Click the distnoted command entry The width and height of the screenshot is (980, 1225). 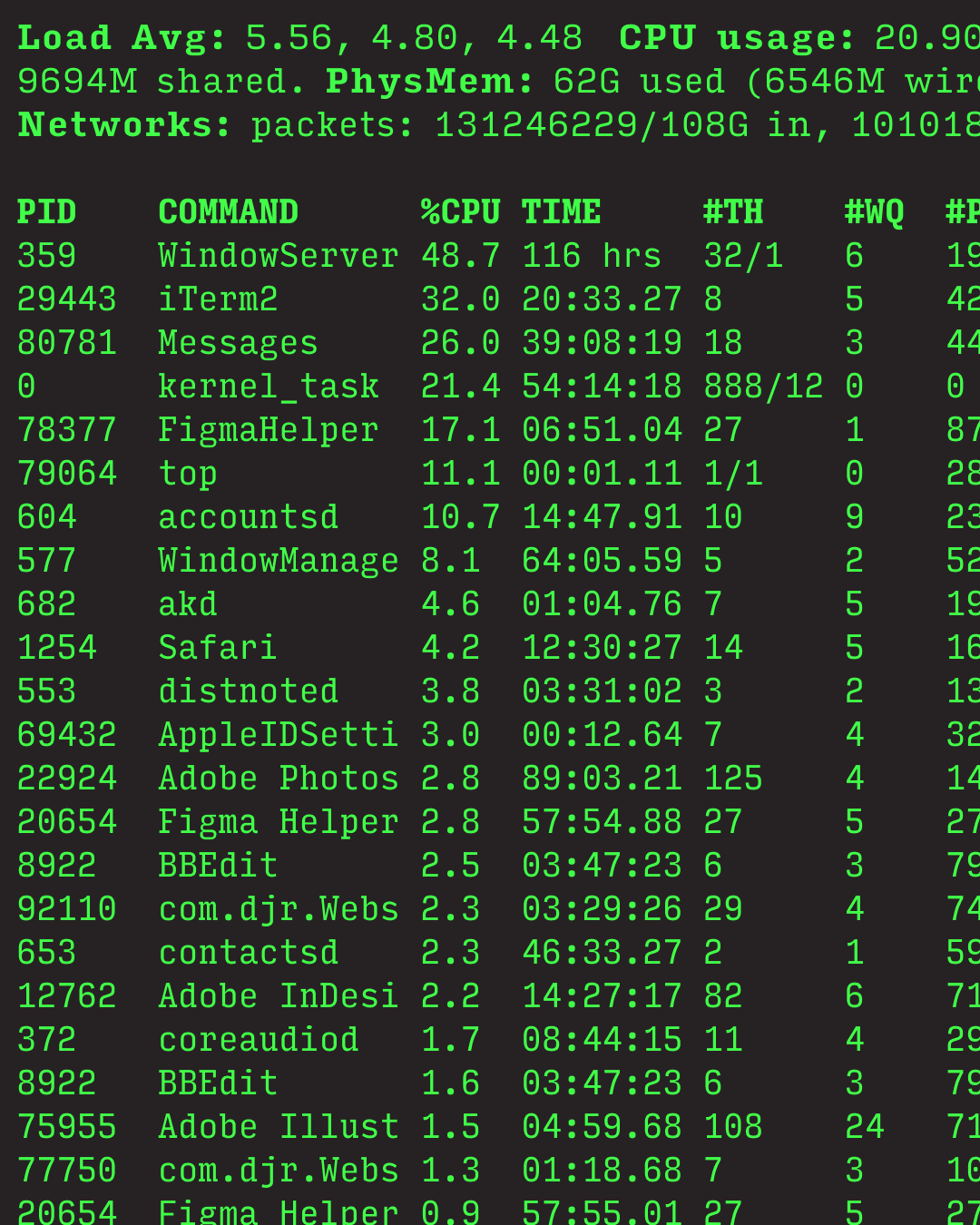(248, 691)
